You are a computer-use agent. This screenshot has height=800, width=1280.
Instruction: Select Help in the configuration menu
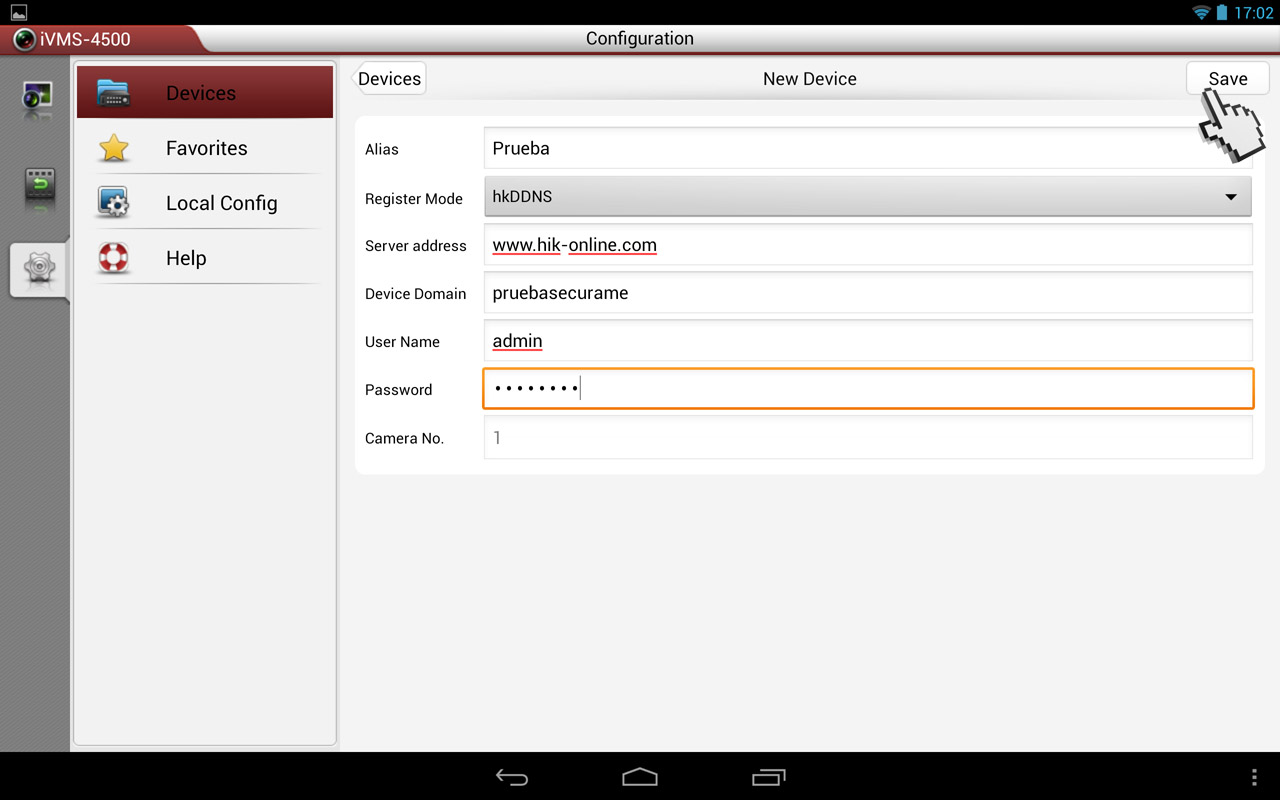[205, 258]
